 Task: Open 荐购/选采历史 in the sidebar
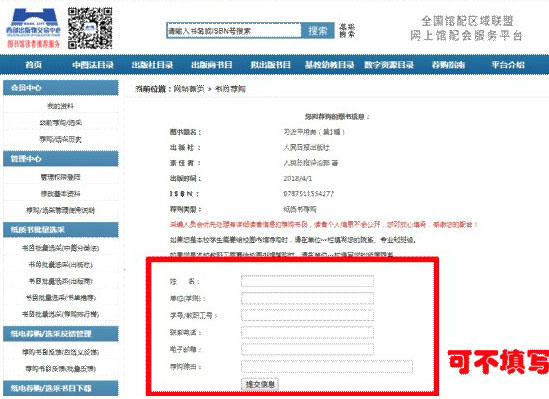(x=61, y=140)
